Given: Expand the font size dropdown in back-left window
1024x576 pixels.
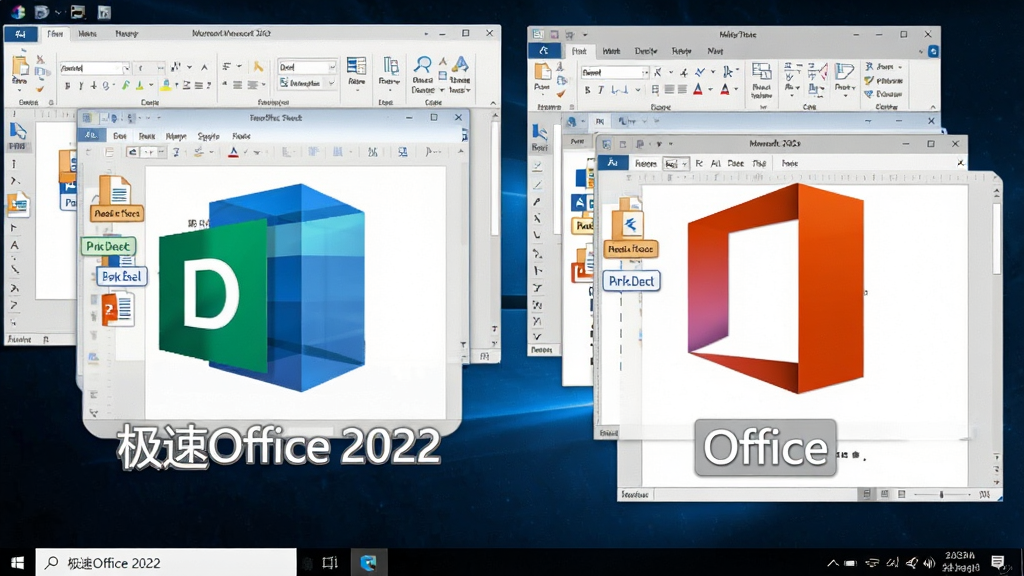Looking at the screenshot, I should [161, 68].
